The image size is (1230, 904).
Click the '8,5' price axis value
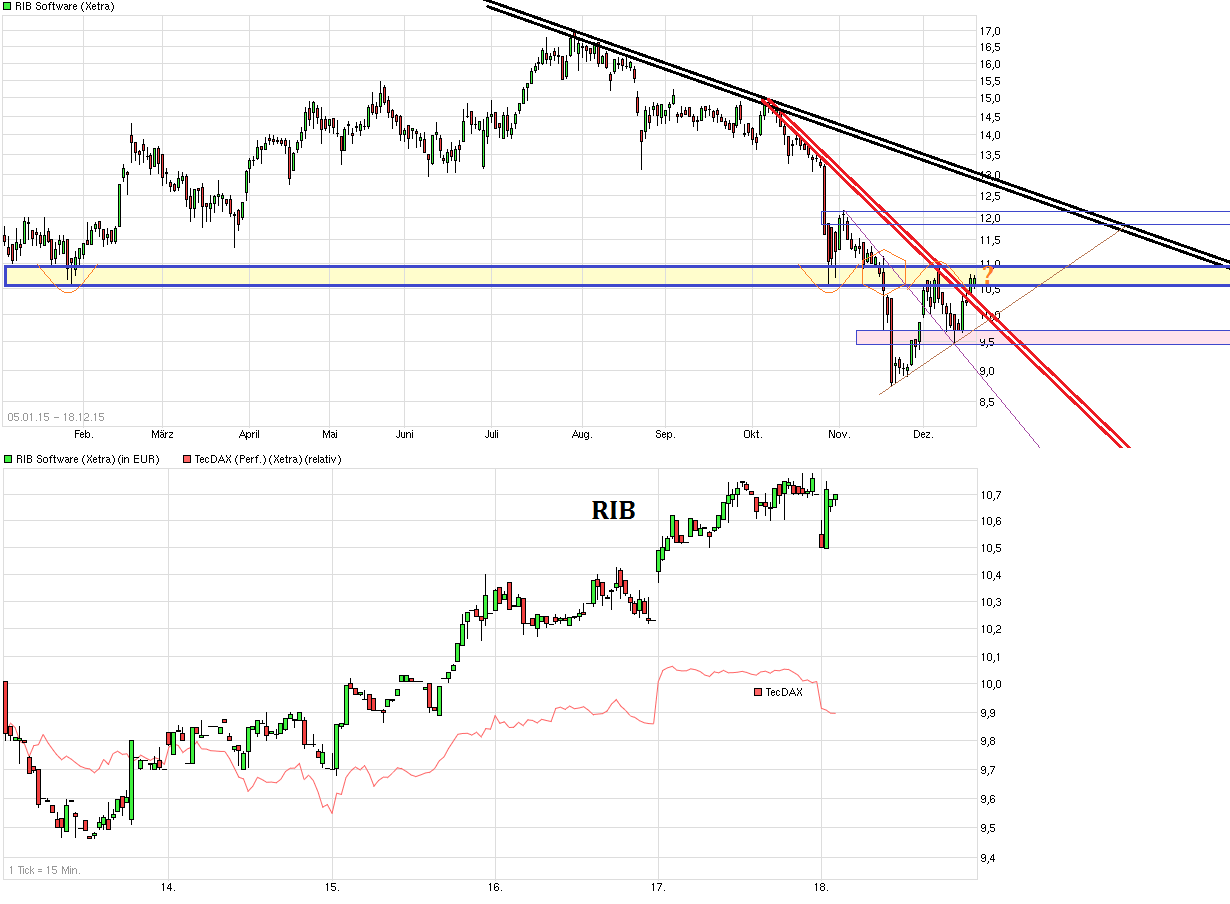[987, 402]
